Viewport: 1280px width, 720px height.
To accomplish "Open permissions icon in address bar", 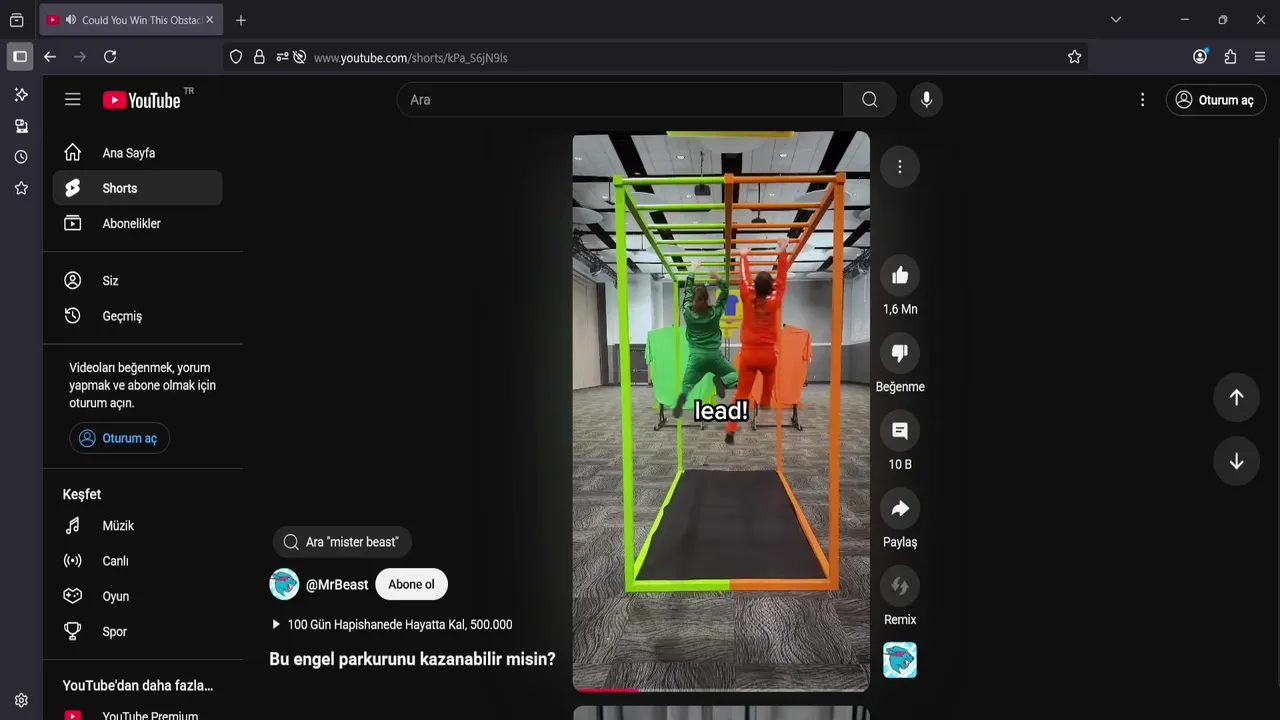I will [x=282, y=57].
